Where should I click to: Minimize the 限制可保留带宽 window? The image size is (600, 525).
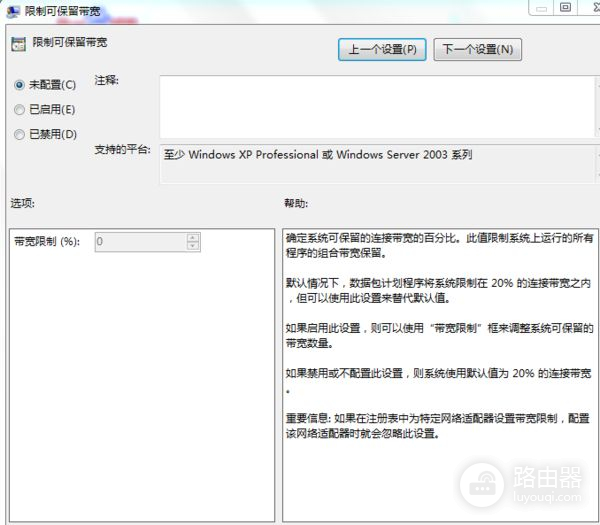541,8
